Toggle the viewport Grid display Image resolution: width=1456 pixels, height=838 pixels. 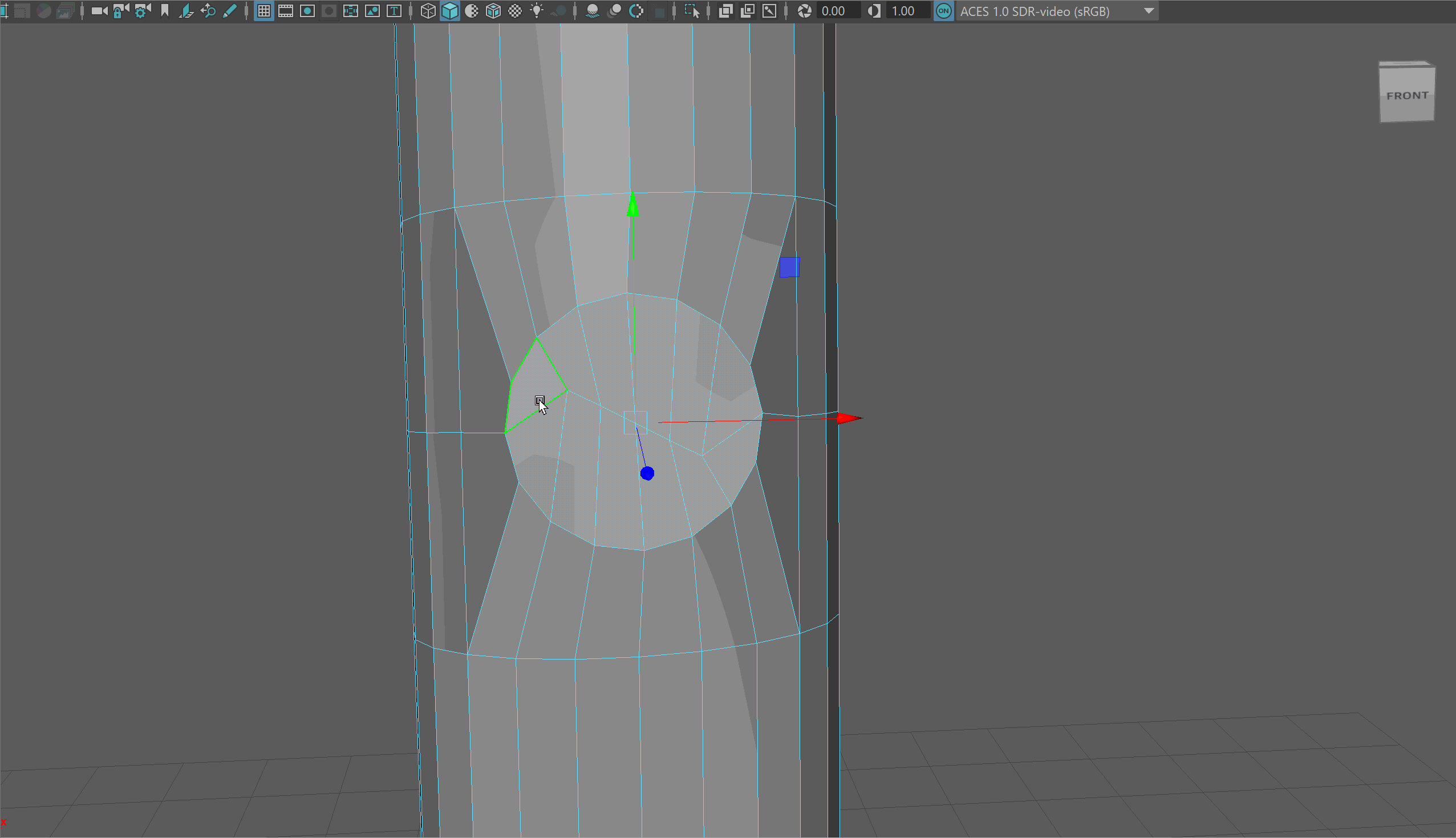point(263,11)
